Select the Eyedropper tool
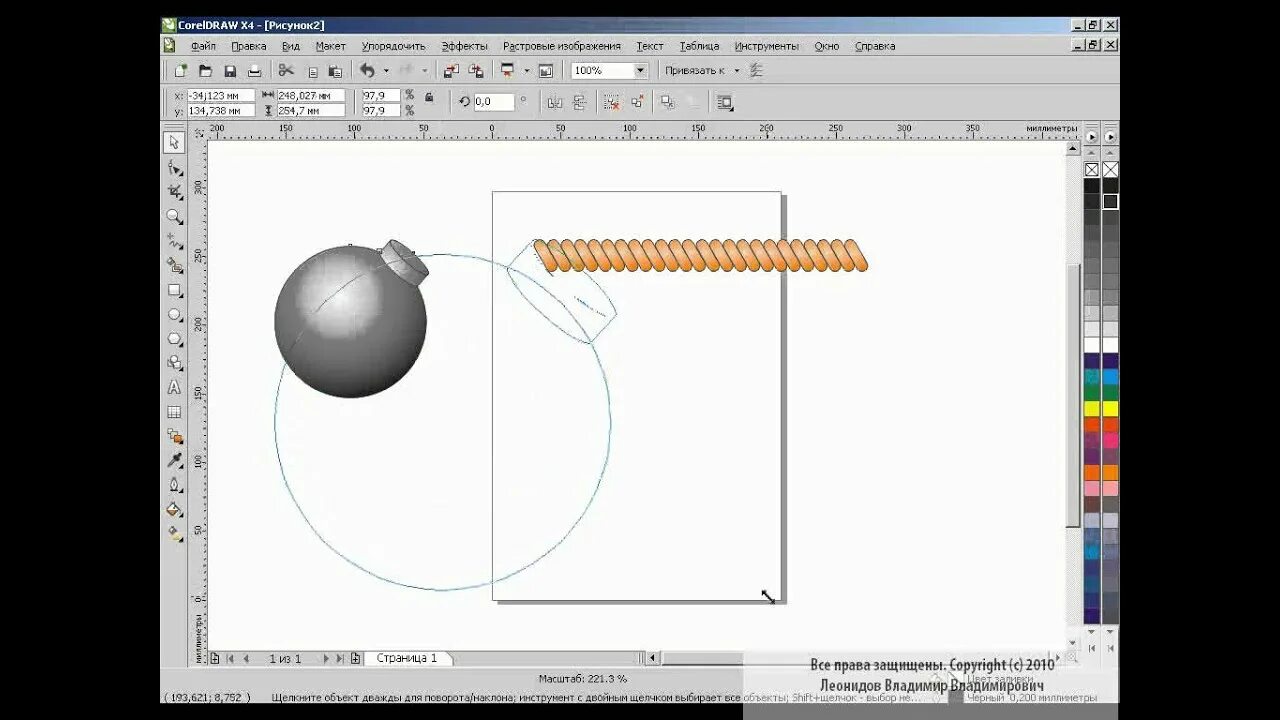1280x720 pixels. coord(174,461)
